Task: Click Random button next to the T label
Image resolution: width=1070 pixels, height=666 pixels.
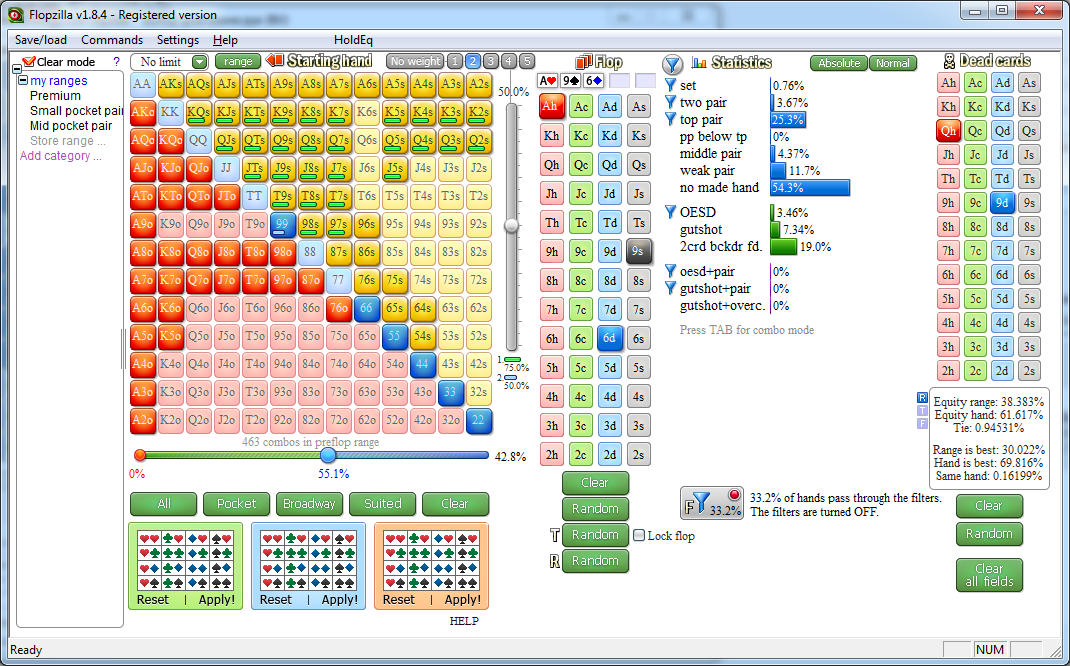Action: (595, 535)
